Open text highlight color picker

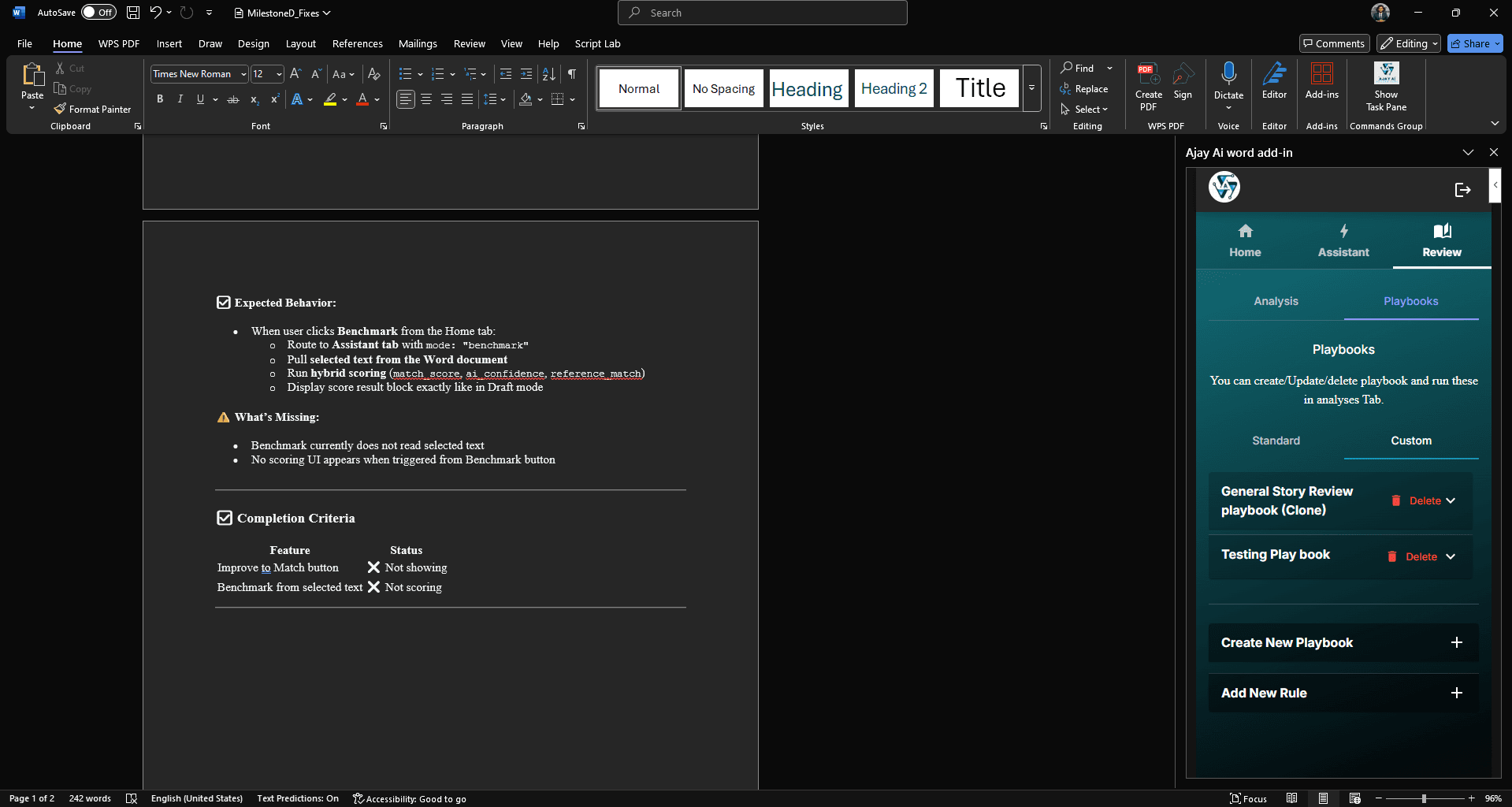point(344,100)
